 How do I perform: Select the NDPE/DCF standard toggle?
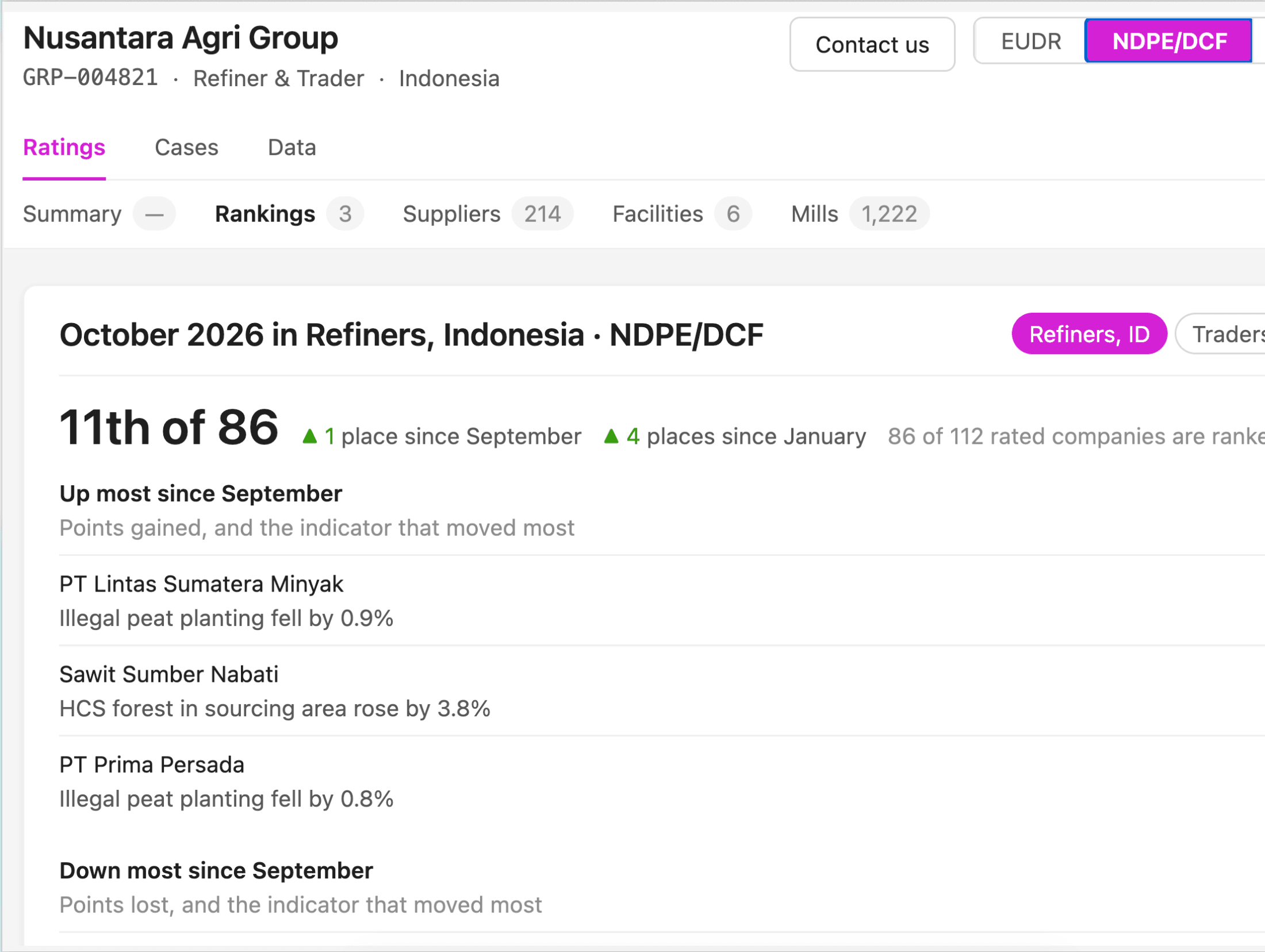pyautogui.click(x=1168, y=41)
